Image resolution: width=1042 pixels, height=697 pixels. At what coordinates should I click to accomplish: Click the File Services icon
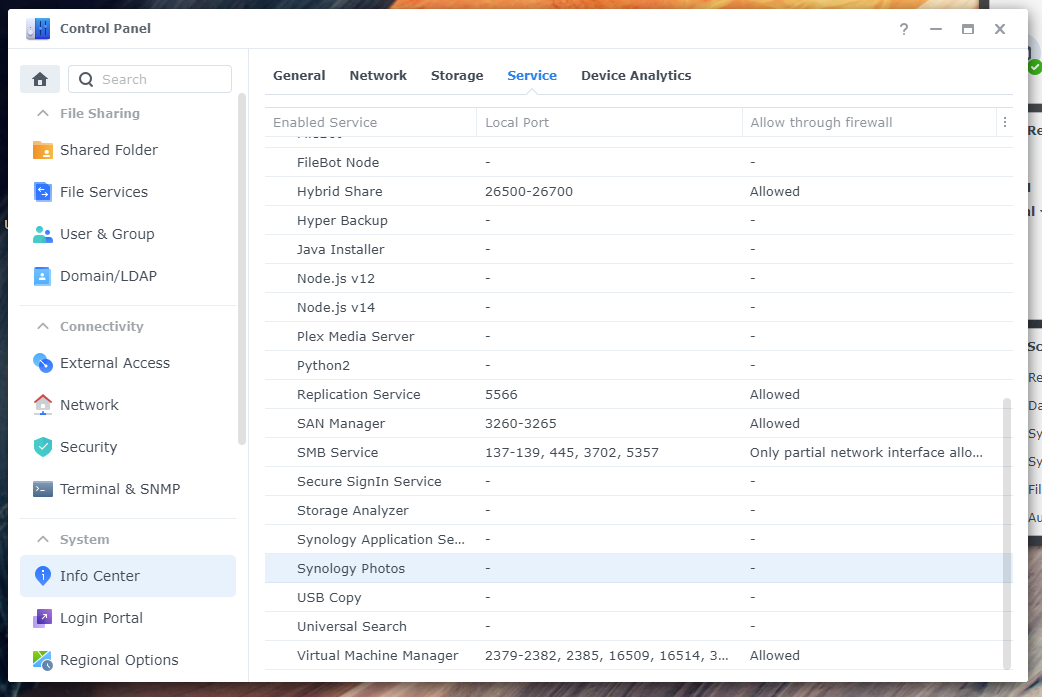click(x=43, y=192)
